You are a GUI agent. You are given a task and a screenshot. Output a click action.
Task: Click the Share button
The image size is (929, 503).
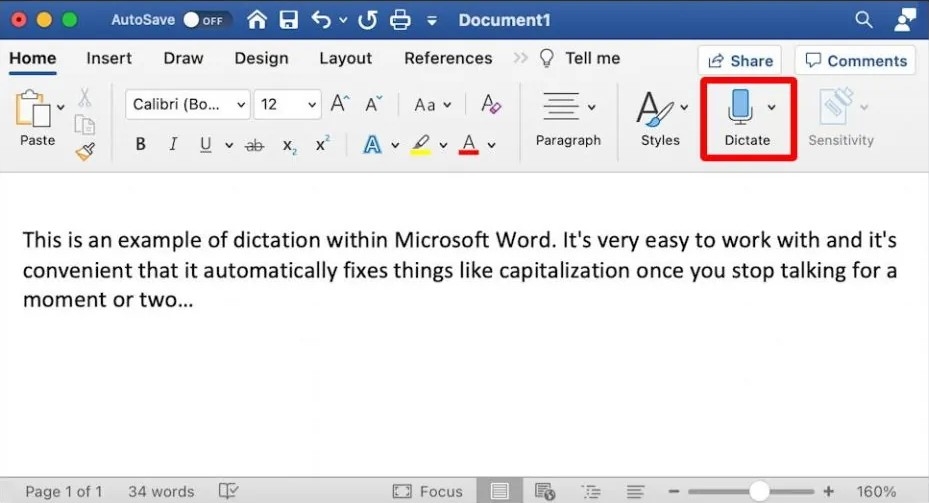[740, 60]
